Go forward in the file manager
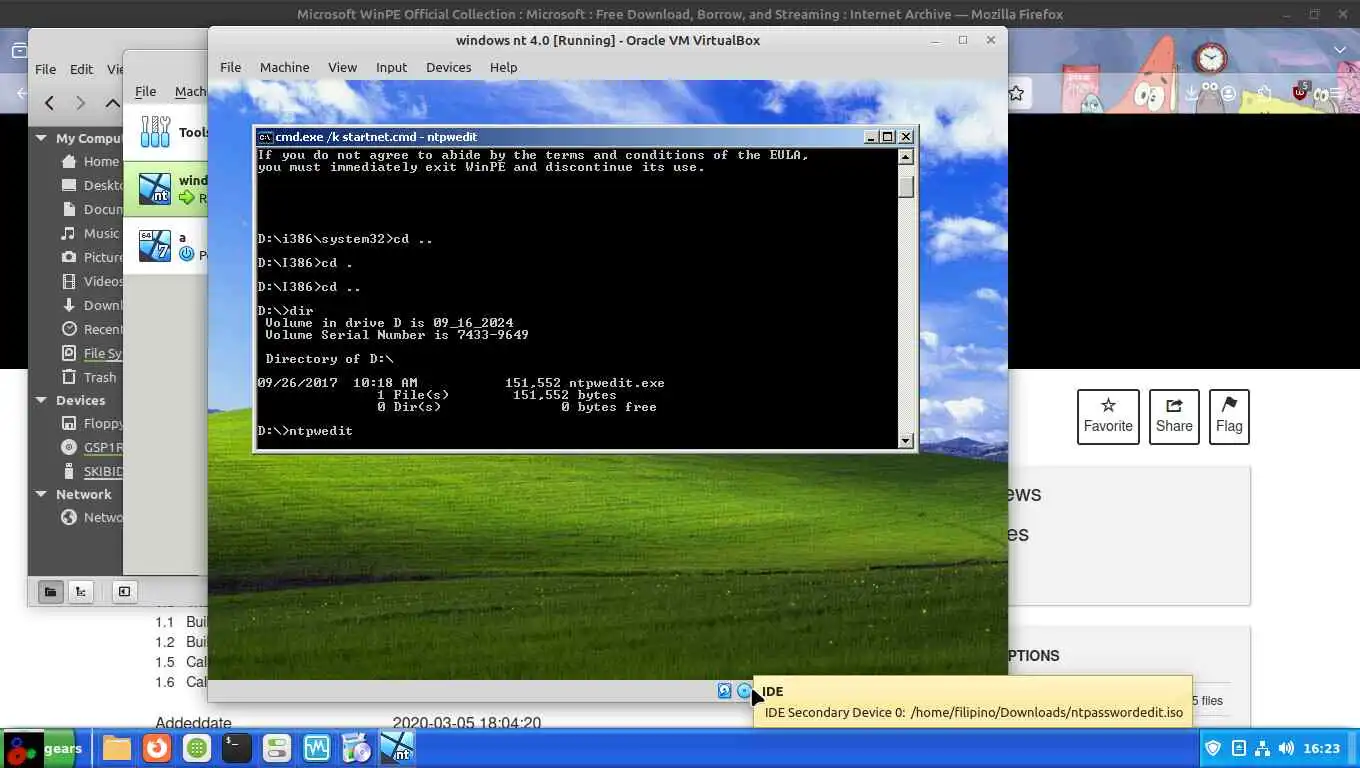Viewport: 1360px width, 768px height. 81,102
